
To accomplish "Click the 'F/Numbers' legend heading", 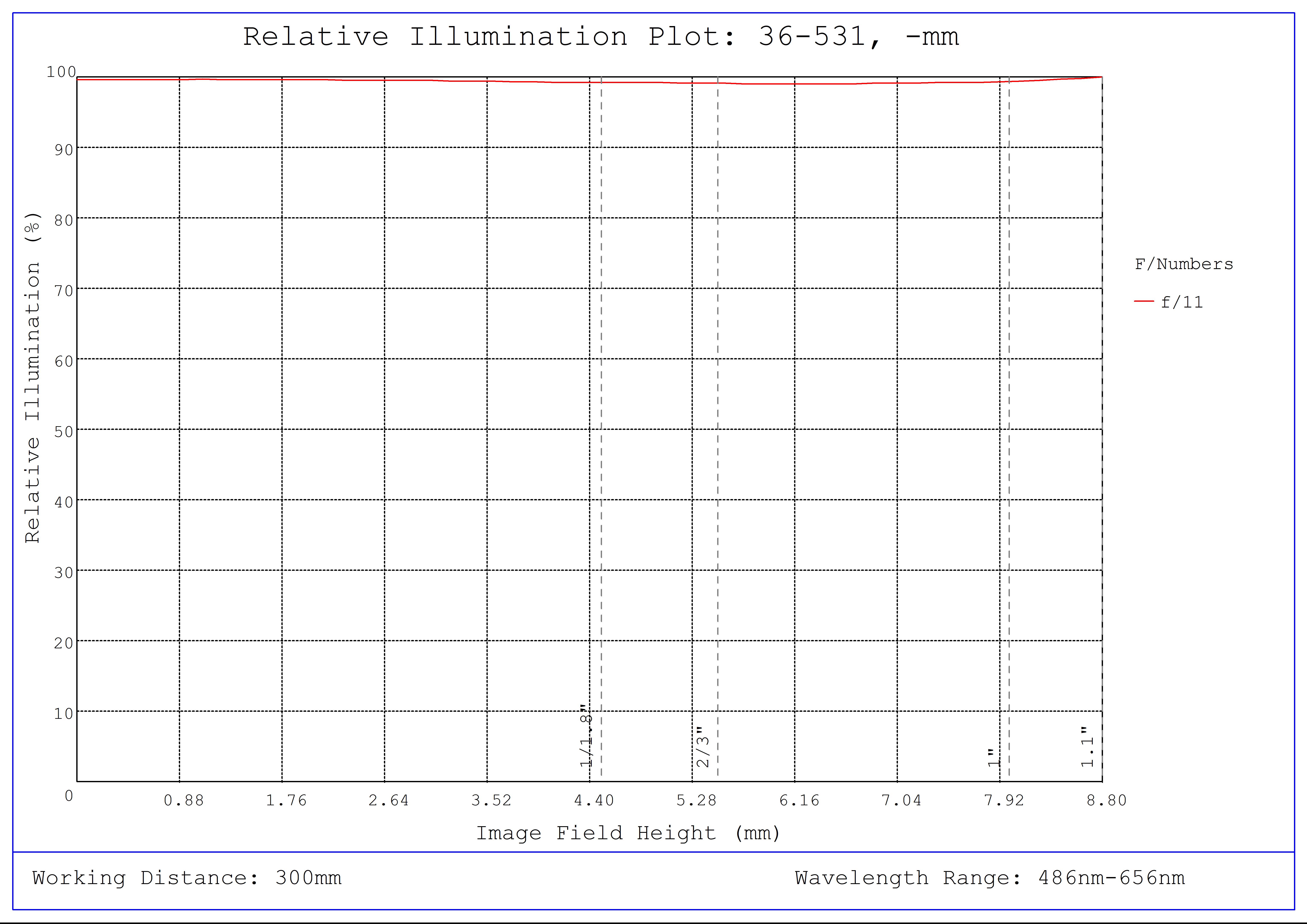I will (1184, 264).
